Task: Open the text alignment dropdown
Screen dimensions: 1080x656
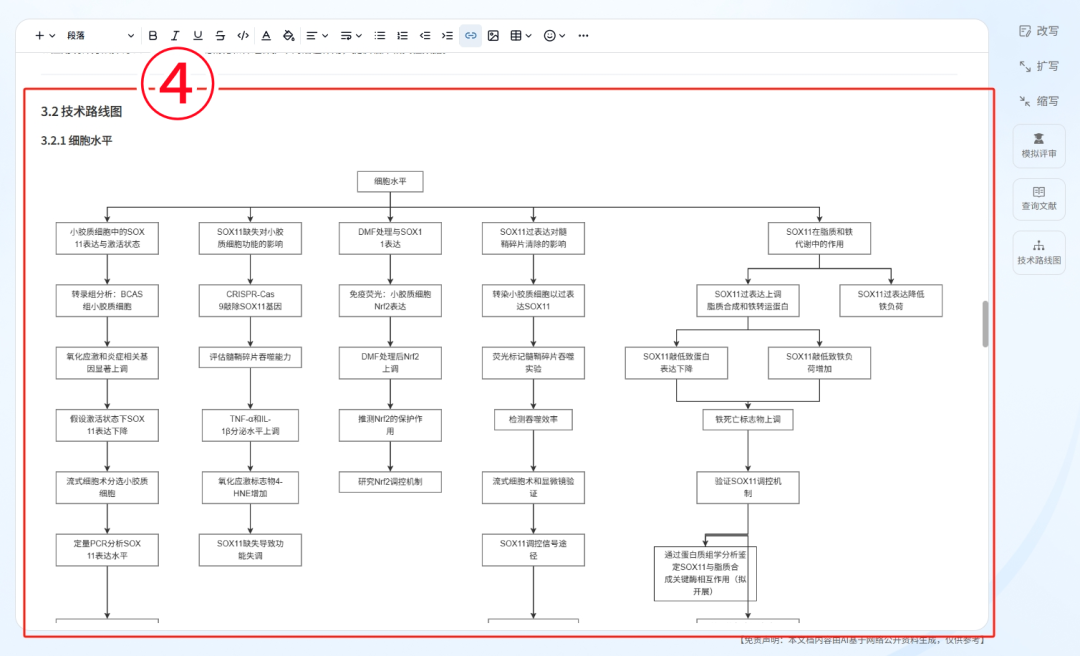Action: (x=317, y=36)
